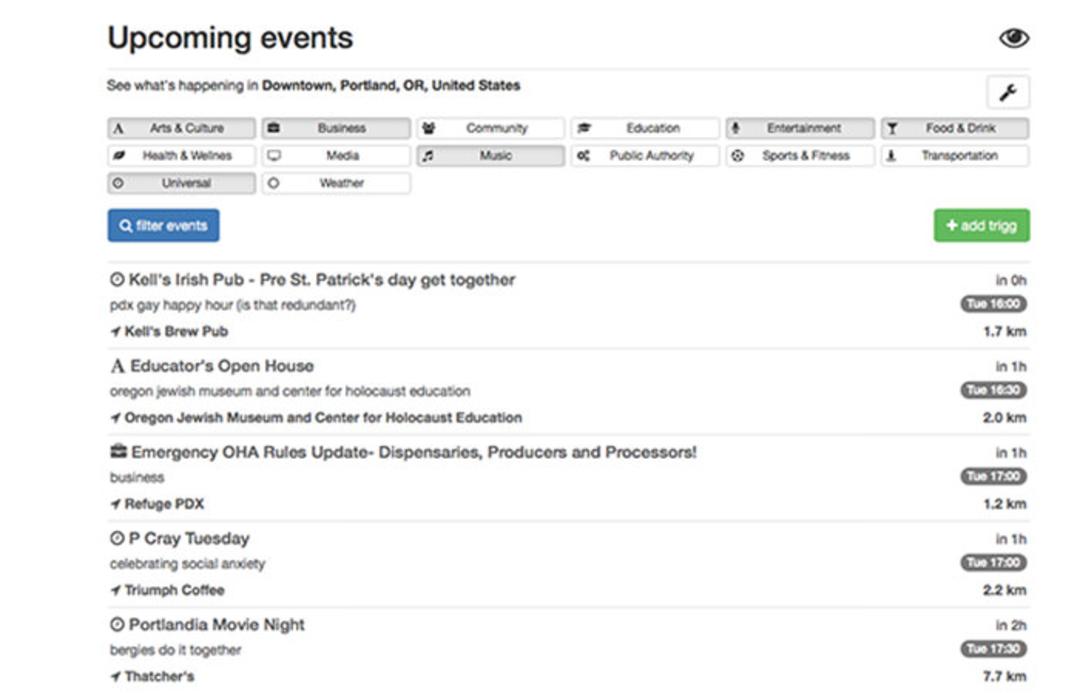Open Oregon Jewish Museum venue link
Screen dimensions: 1080x693
pos(323,417)
